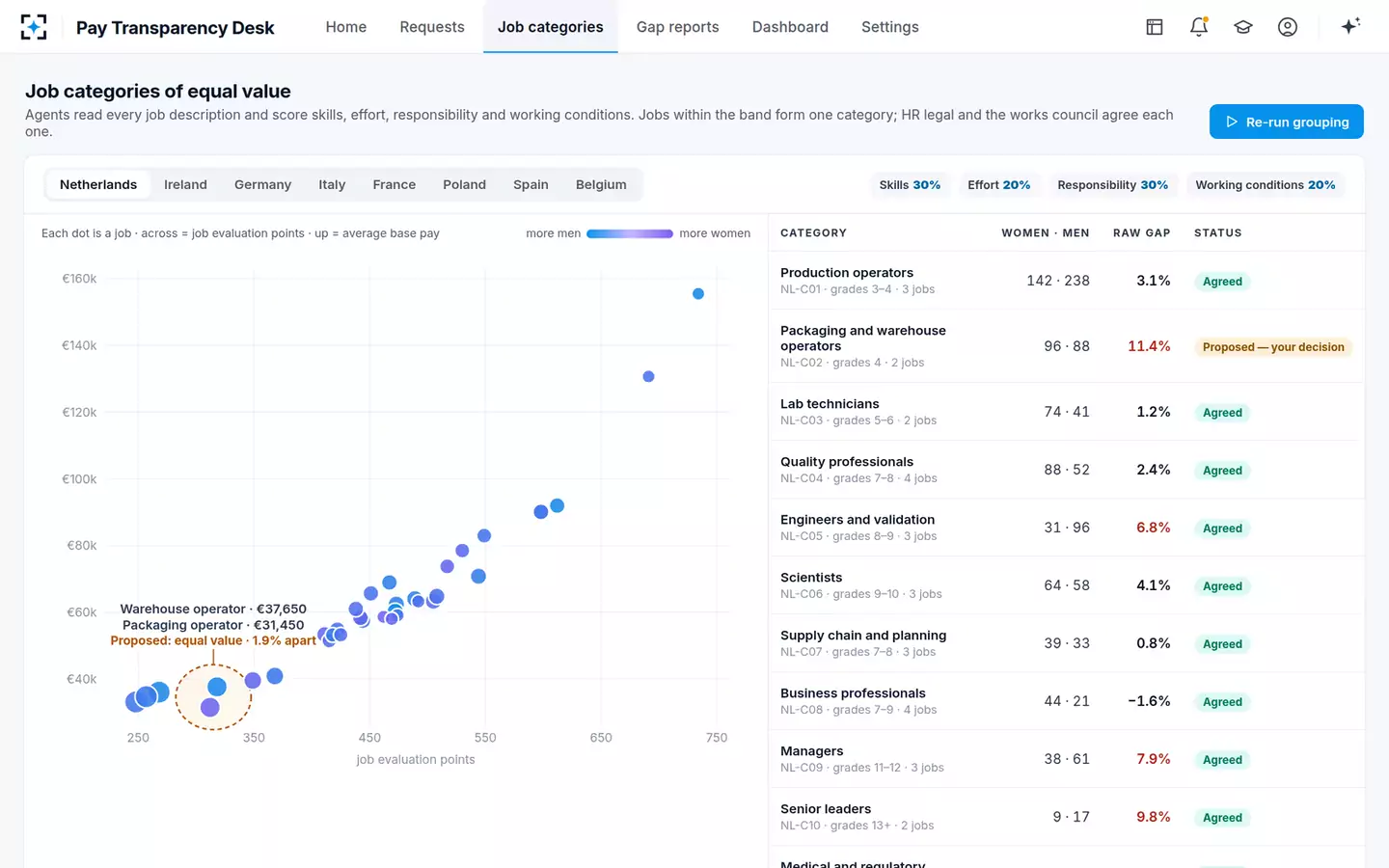Open the graduation cap learning icon
This screenshot has height=868, width=1389.
pos(1243,27)
